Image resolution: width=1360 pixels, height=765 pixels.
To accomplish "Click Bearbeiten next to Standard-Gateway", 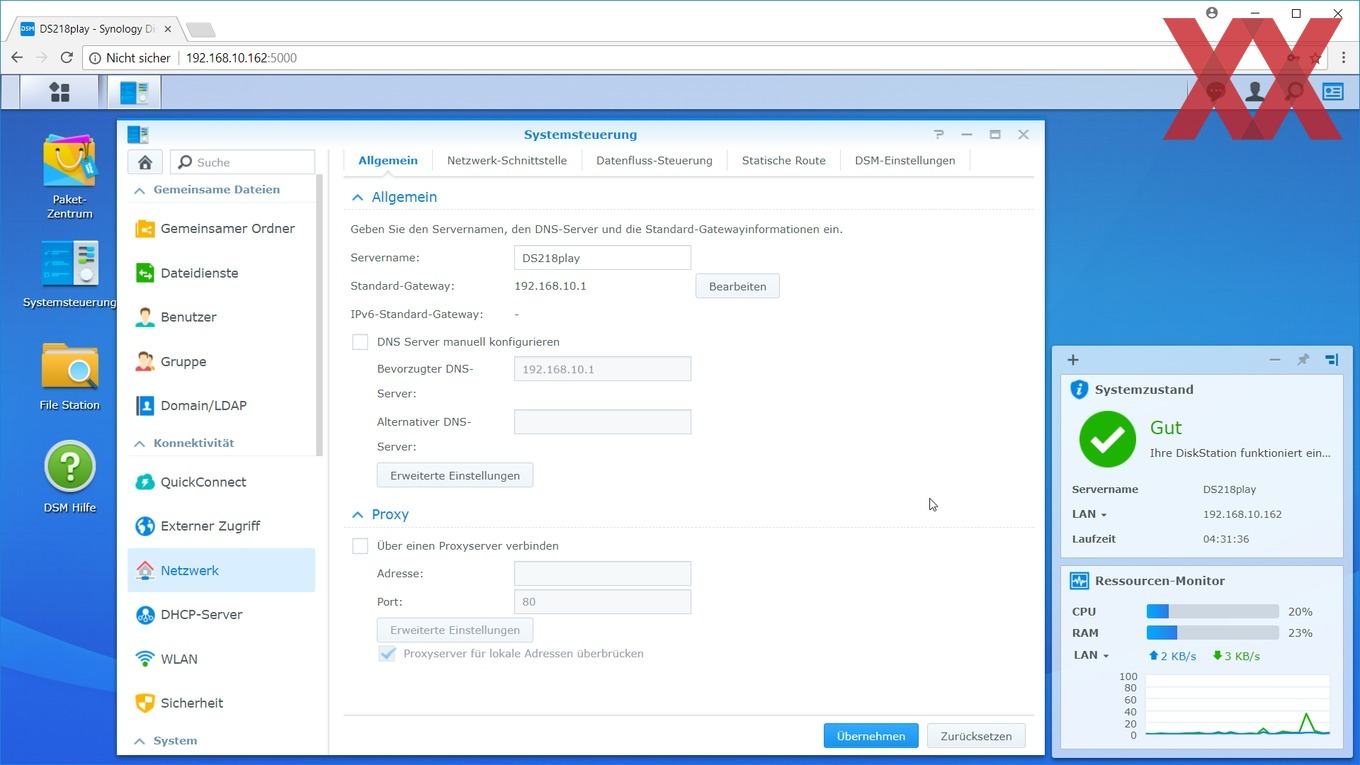I will coord(738,286).
